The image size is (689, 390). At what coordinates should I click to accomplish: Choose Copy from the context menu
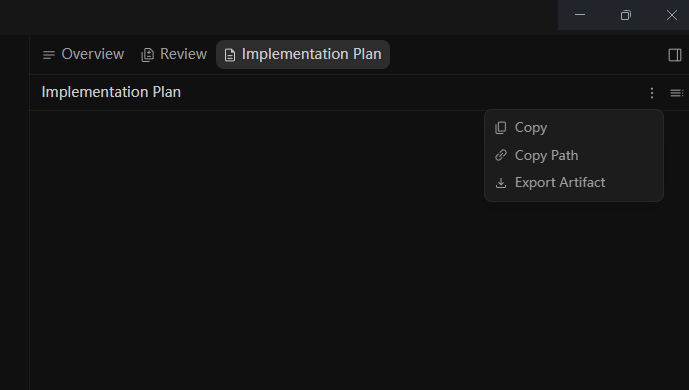573,128
